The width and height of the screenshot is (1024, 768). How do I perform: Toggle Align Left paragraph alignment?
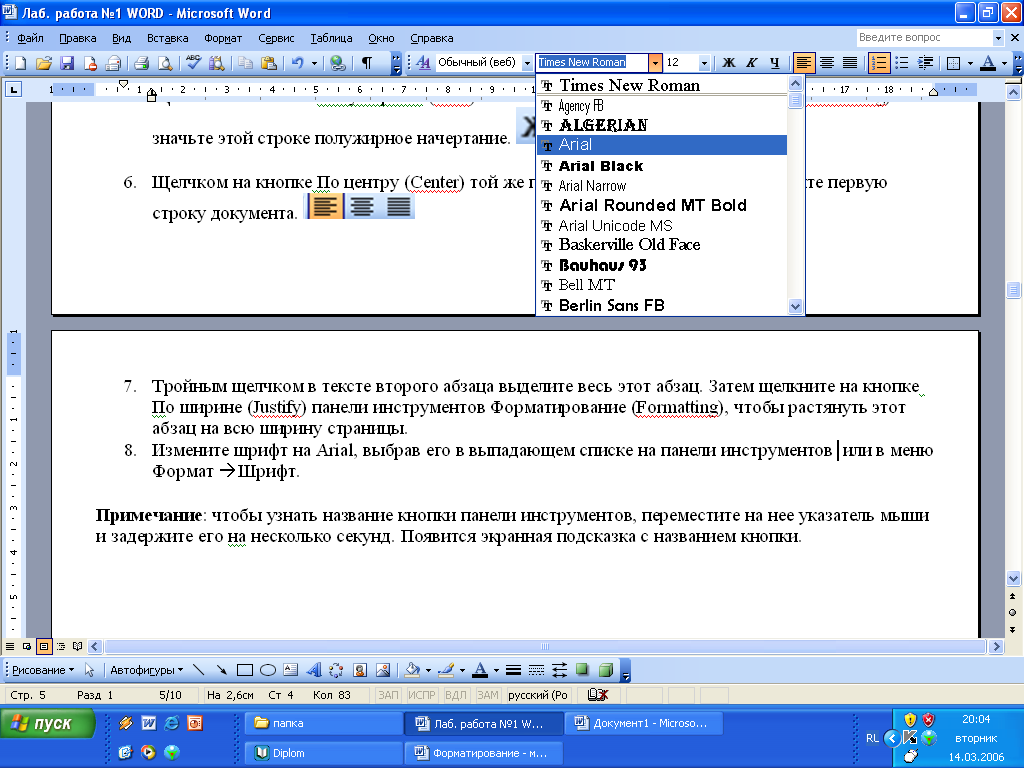coord(803,63)
